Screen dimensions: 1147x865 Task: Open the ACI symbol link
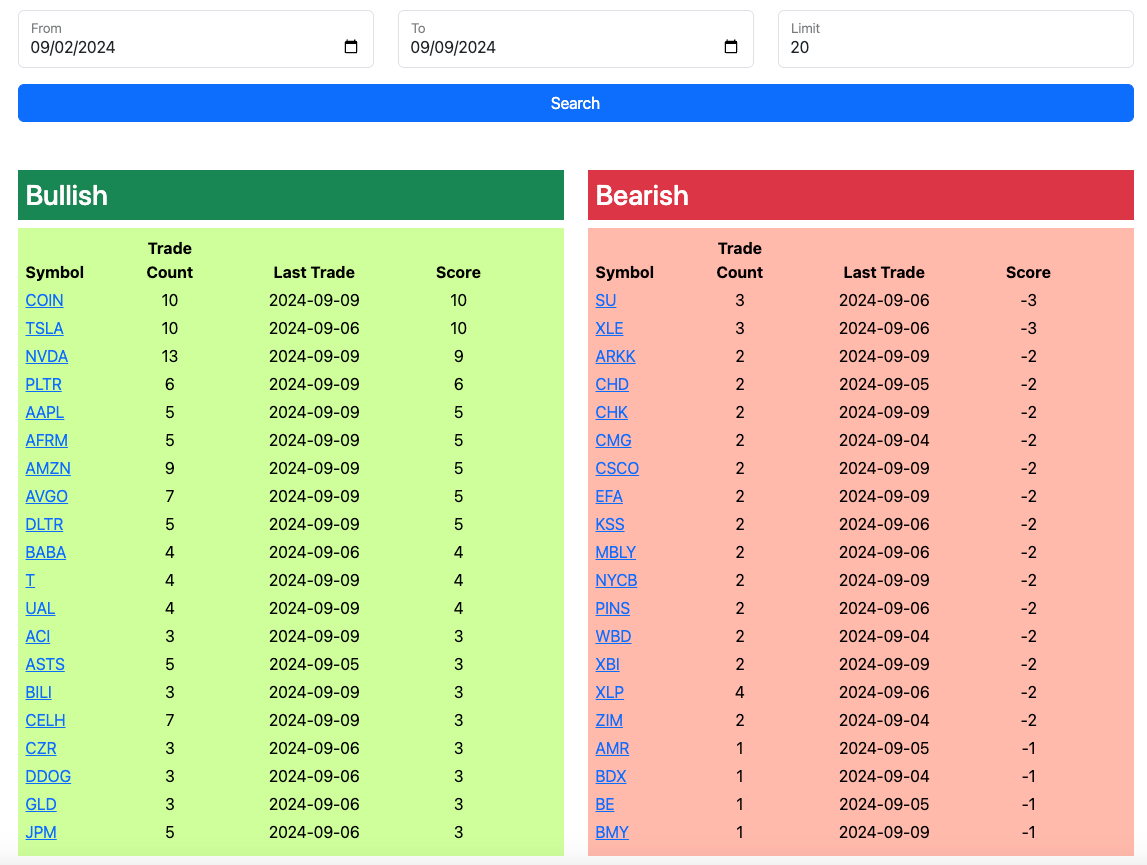coord(38,637)
